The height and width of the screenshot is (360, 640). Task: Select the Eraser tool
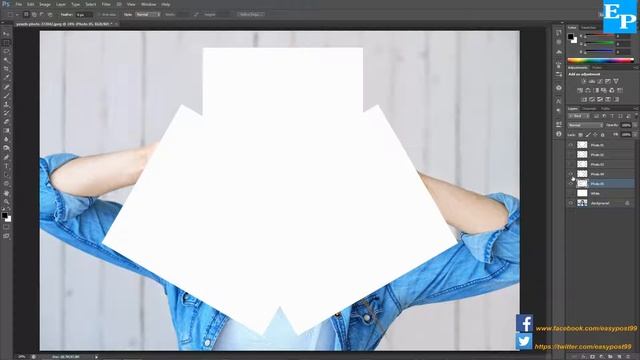tap(6, 122)
